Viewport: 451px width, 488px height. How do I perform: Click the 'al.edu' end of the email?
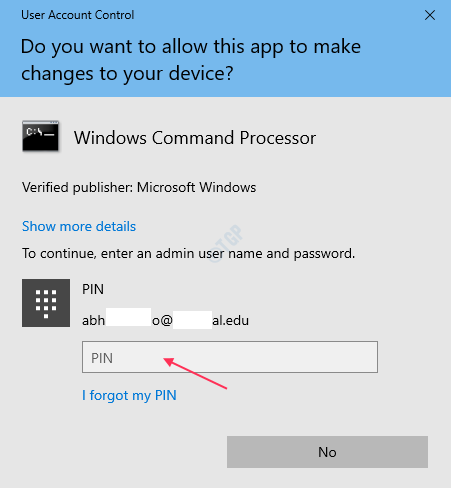(x=231, y=320)
